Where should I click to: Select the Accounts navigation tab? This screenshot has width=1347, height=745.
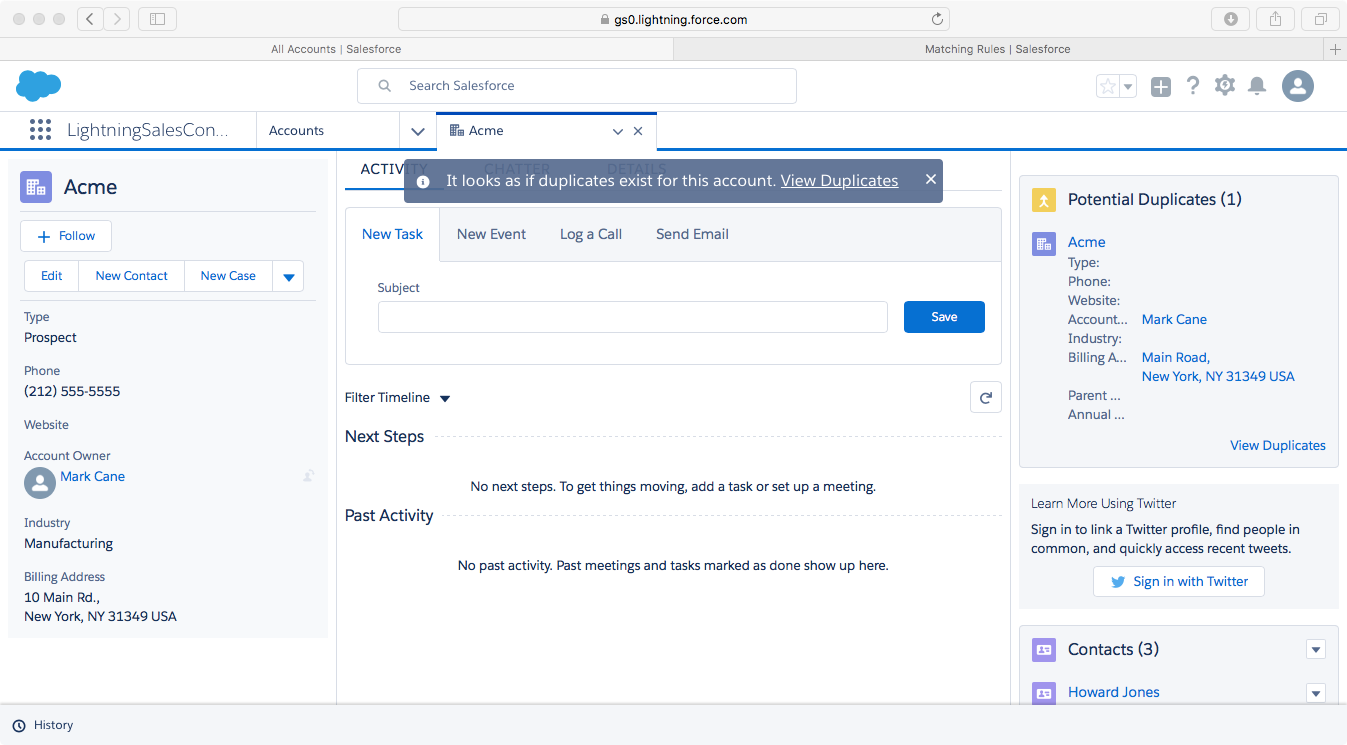tap(297, 131)
